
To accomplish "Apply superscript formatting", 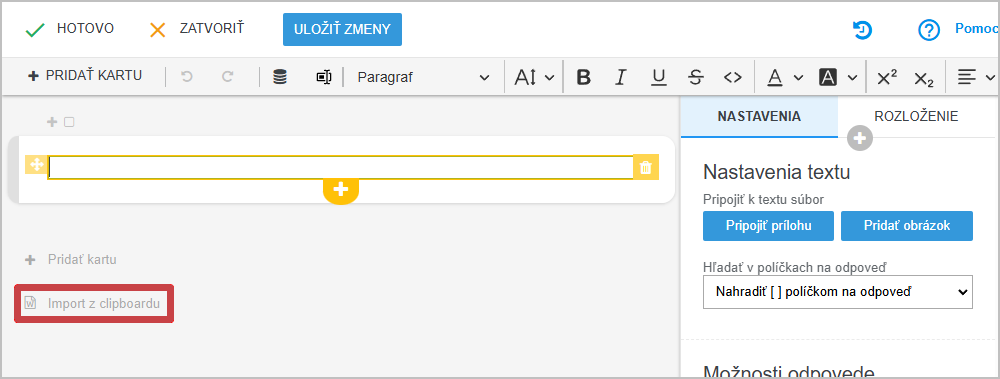I will pos(886,77).
